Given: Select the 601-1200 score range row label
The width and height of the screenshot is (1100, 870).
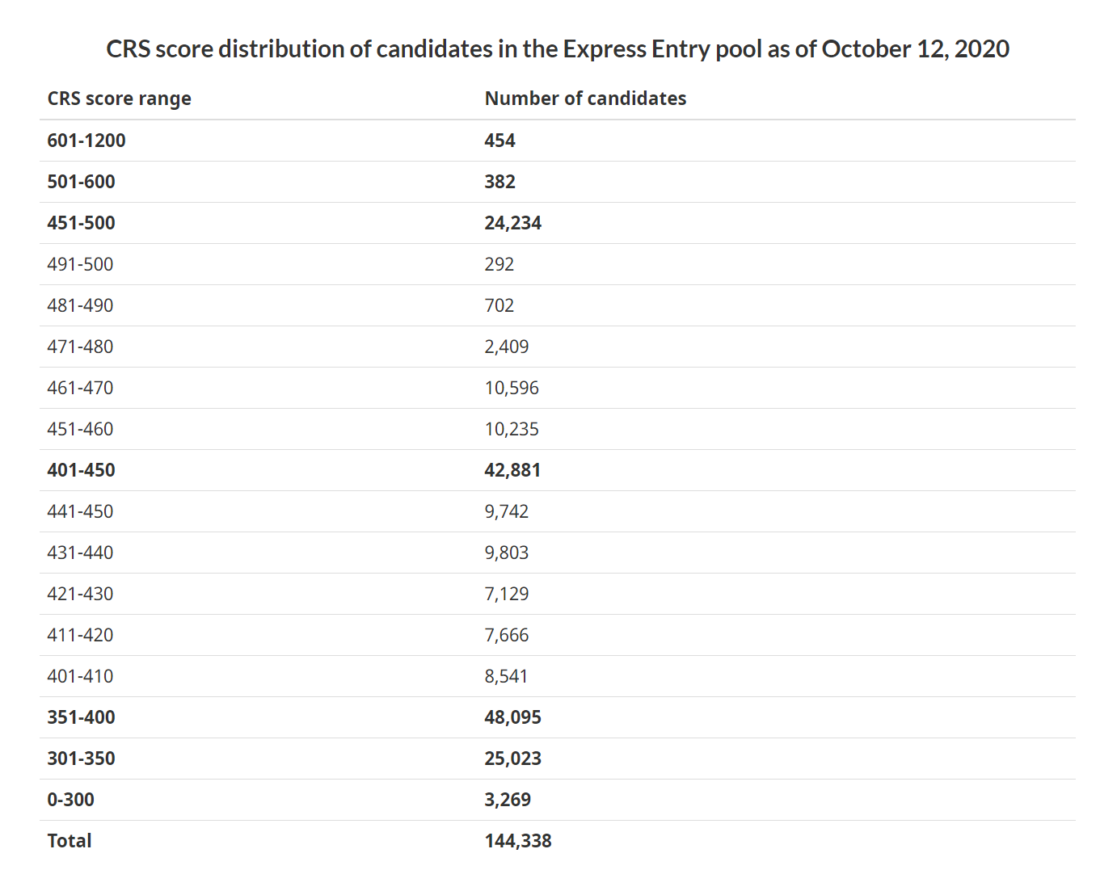Looking at the screenshot, I should pos(87,141).
